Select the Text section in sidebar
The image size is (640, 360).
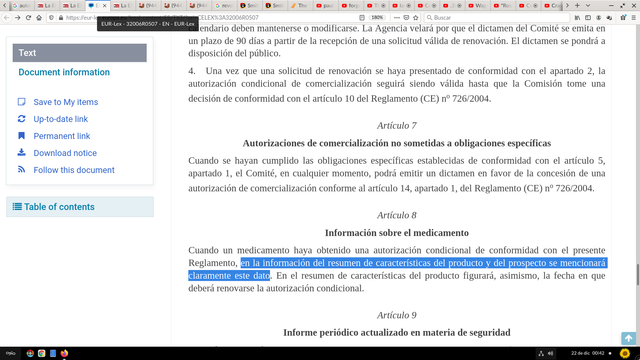tap(80, 53)
